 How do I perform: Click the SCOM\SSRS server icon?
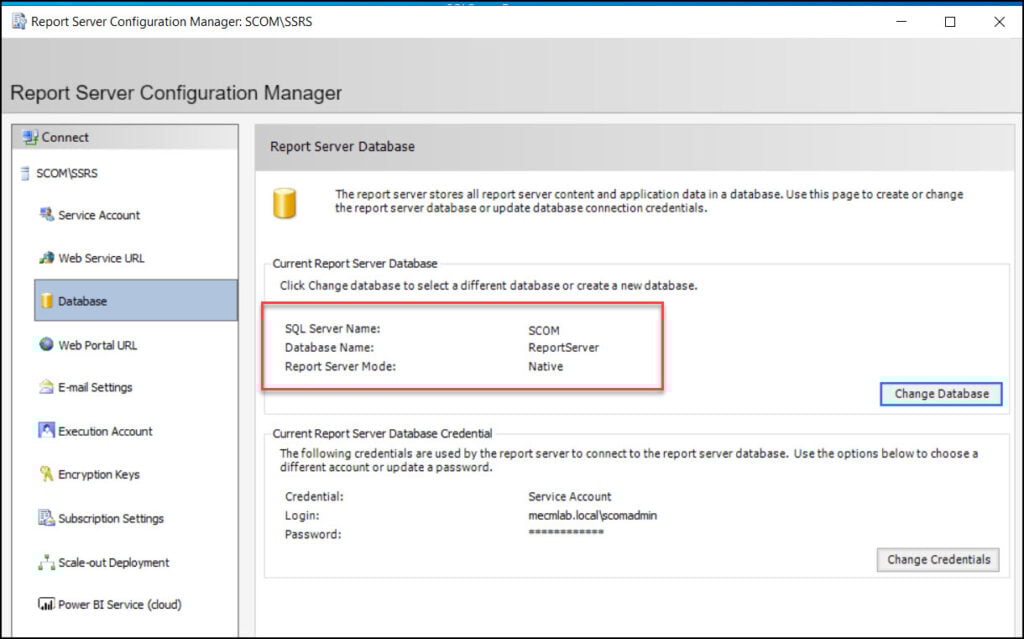(25, 173)
